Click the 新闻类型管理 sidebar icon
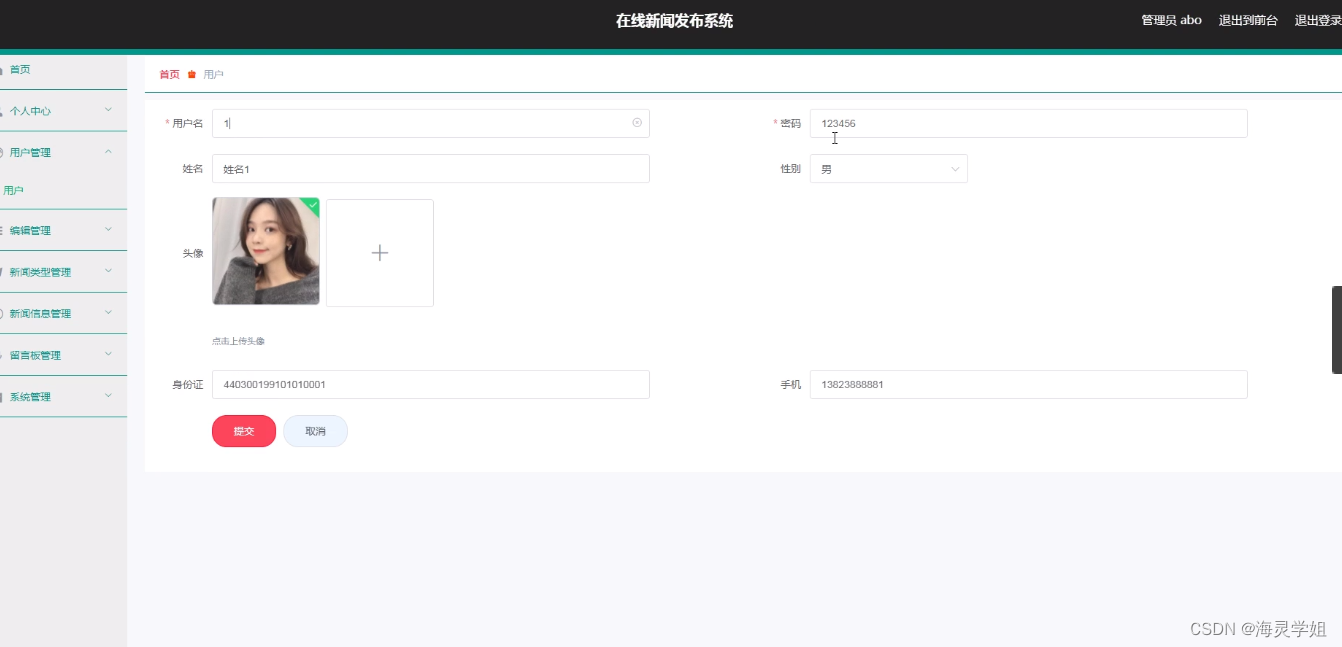This screenshot has height=647, width=1342. pos(3,271)
